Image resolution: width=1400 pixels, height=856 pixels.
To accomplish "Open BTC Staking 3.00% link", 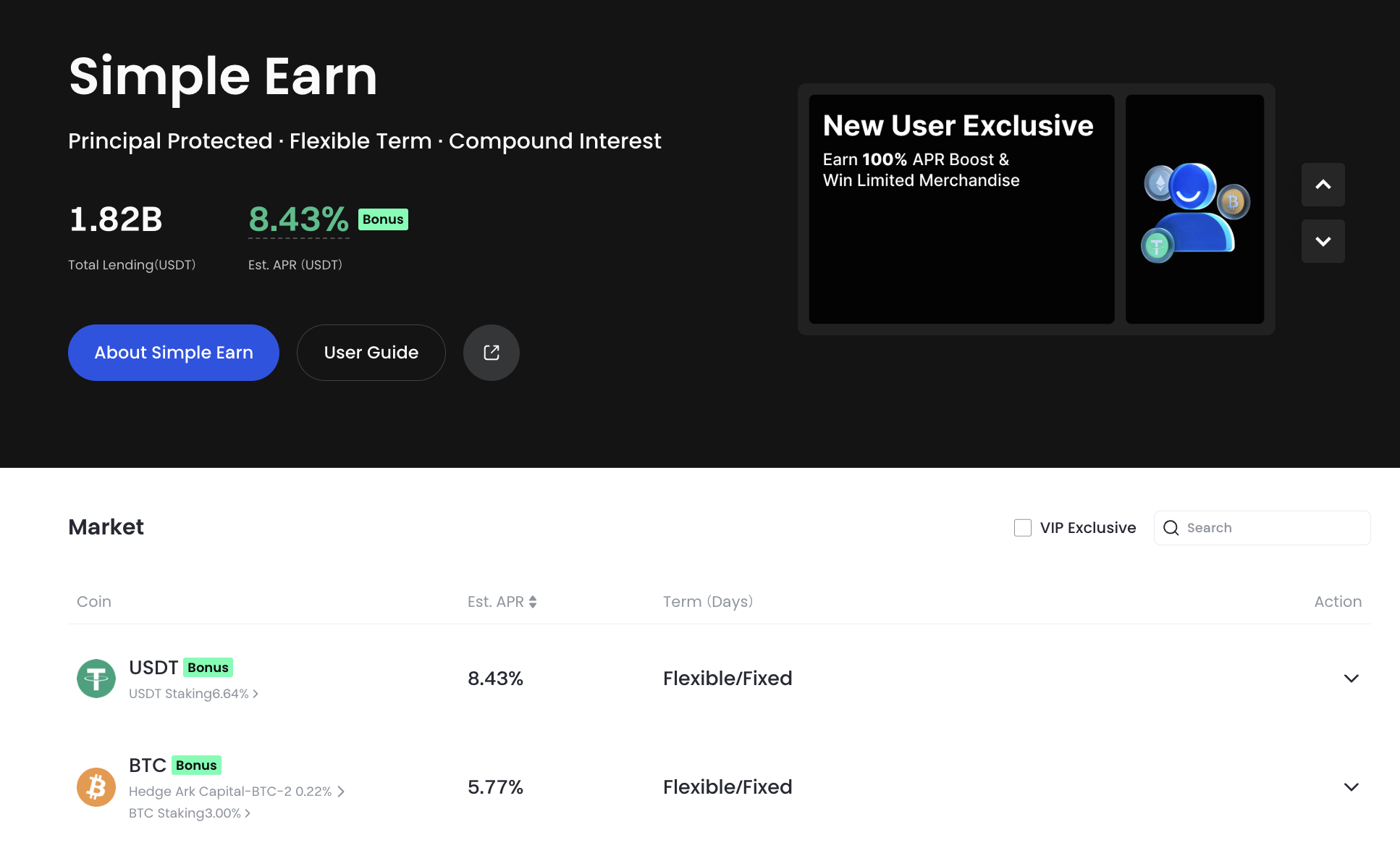I will pos(190,813).
